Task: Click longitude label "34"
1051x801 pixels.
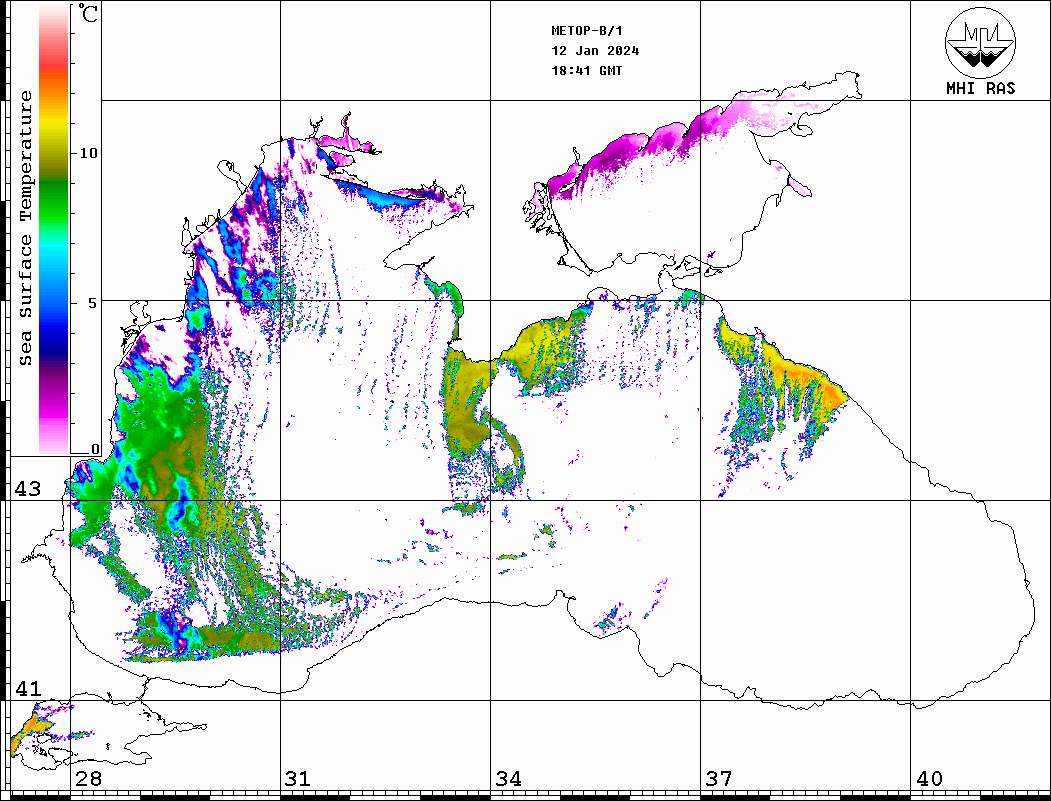Action: 508,779
